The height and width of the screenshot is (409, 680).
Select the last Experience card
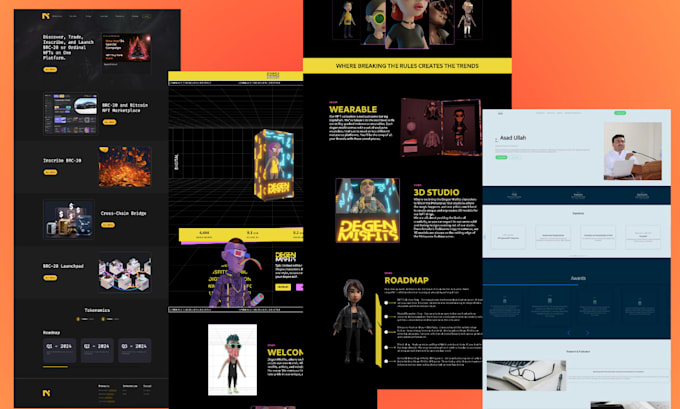click(643, 237)
